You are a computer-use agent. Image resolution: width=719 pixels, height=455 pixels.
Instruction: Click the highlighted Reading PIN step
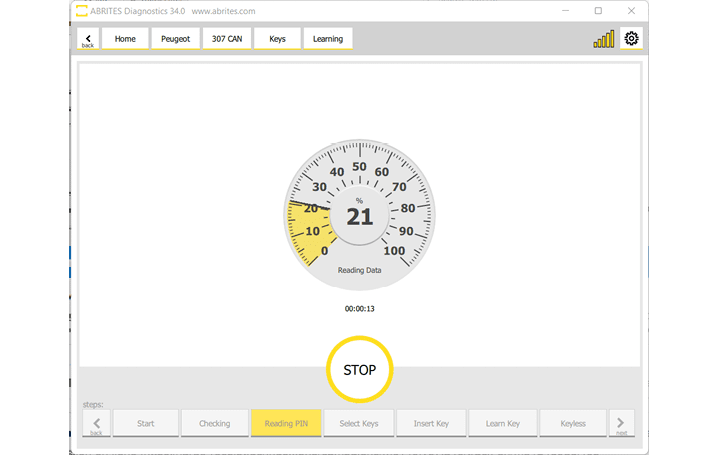pyautogui.click(x=286, y=424)
